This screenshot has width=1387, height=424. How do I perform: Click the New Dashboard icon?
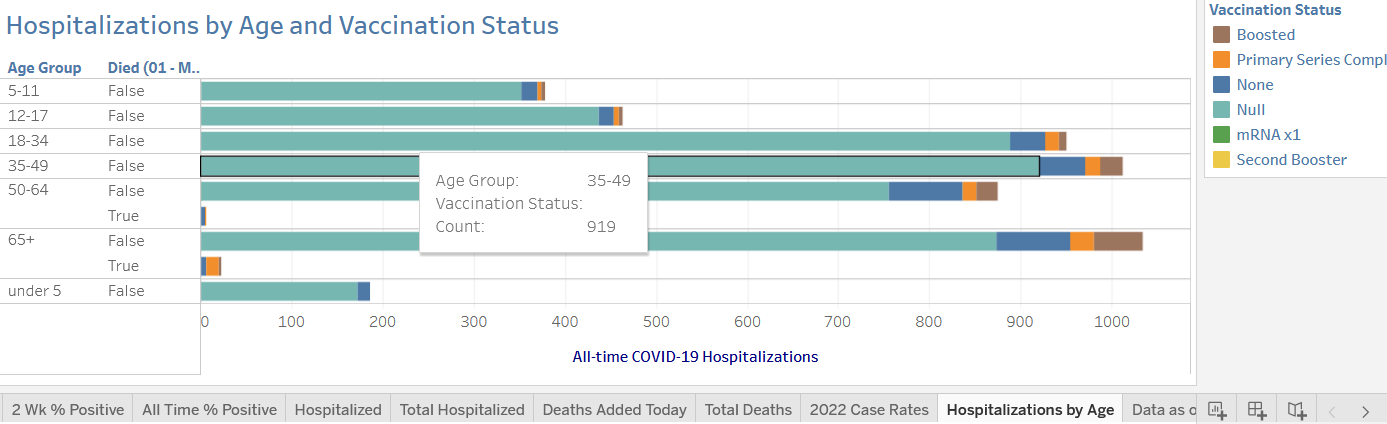[1257, 409]
